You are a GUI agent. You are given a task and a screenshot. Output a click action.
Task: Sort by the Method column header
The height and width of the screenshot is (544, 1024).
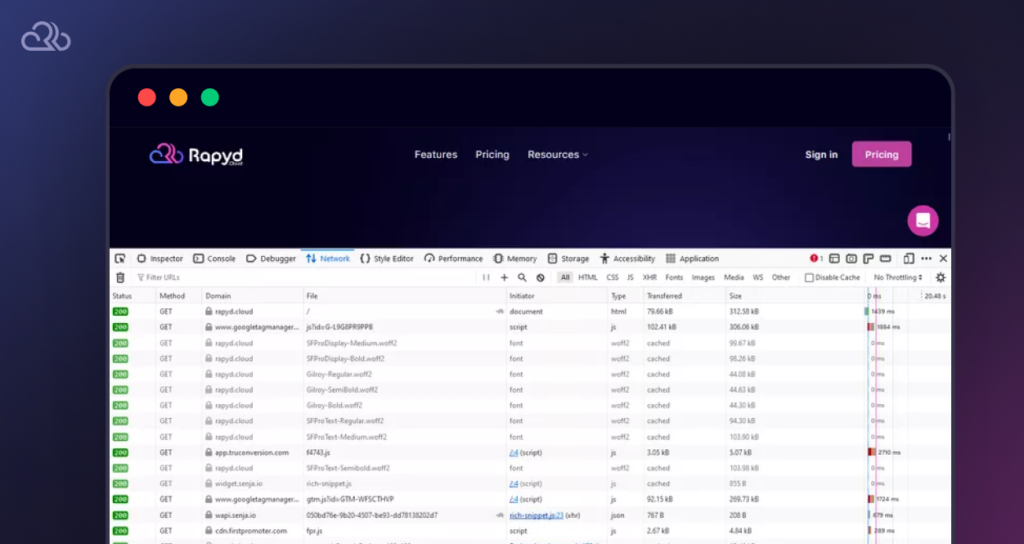178,296
